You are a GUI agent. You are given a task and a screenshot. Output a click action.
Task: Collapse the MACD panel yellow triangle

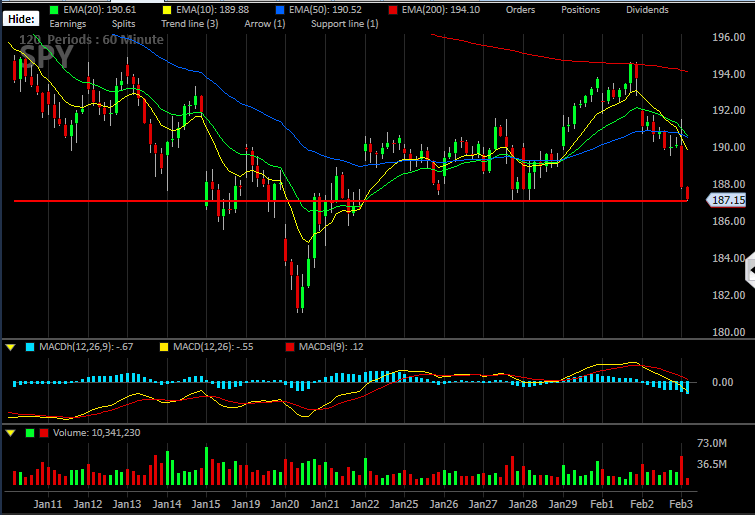click(x=11, y=347)
